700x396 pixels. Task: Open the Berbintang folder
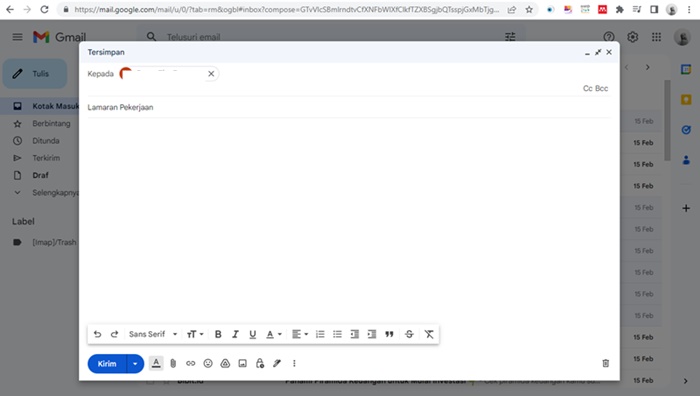51,123
